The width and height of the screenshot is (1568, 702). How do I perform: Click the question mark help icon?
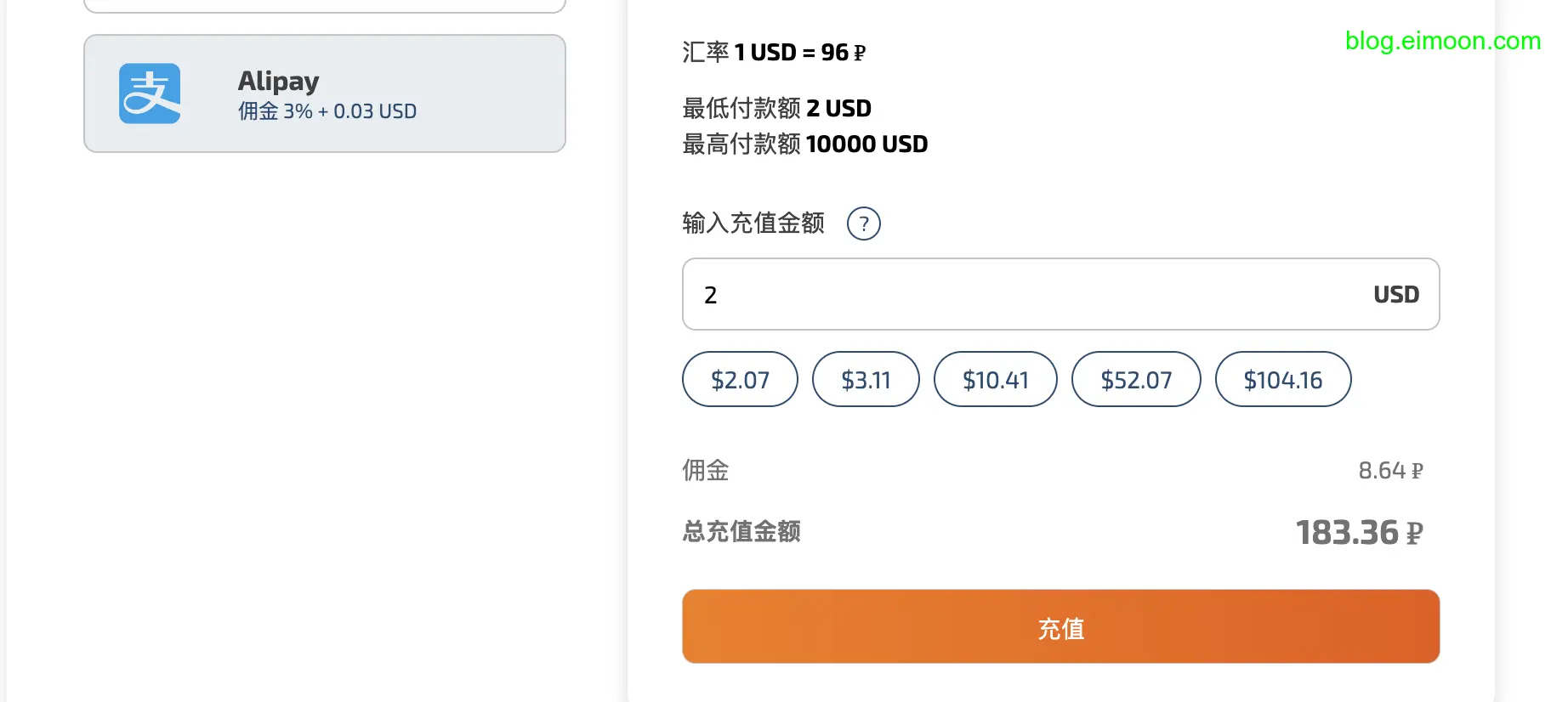863,224
